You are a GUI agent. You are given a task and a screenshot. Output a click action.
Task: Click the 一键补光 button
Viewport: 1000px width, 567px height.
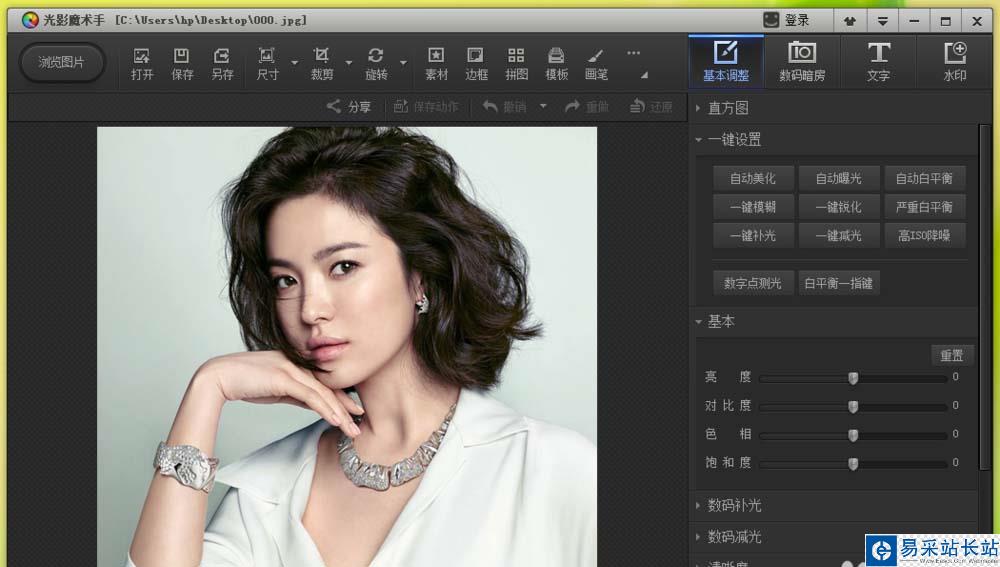coord(753,235)
